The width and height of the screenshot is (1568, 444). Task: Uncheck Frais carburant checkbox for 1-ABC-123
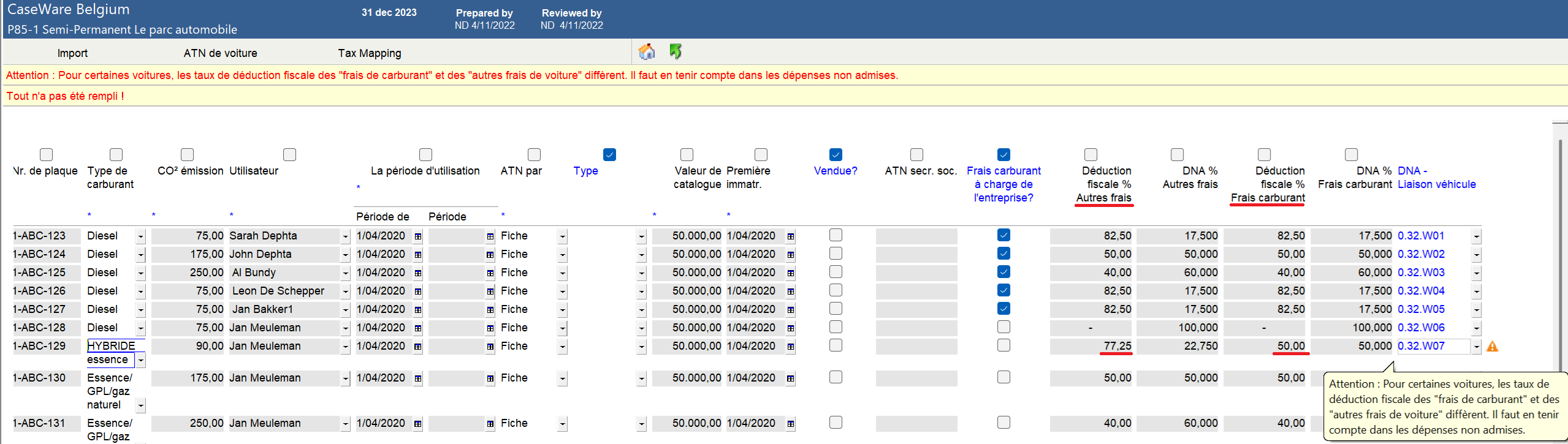point(1003,235)
